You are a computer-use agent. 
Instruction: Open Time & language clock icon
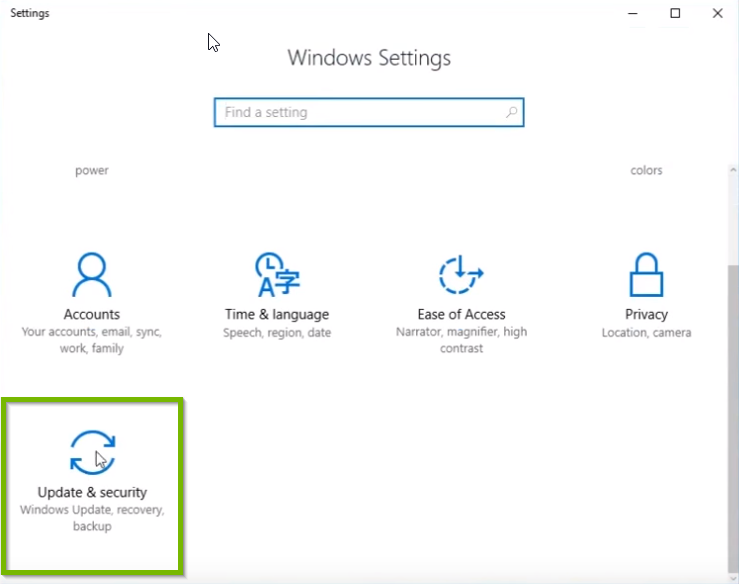(277, 275)
